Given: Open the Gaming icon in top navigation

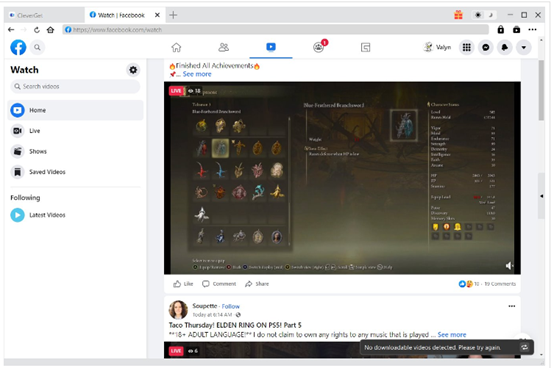Looking at the screenshot, I should pyautogui.click(x=365, y=47).
